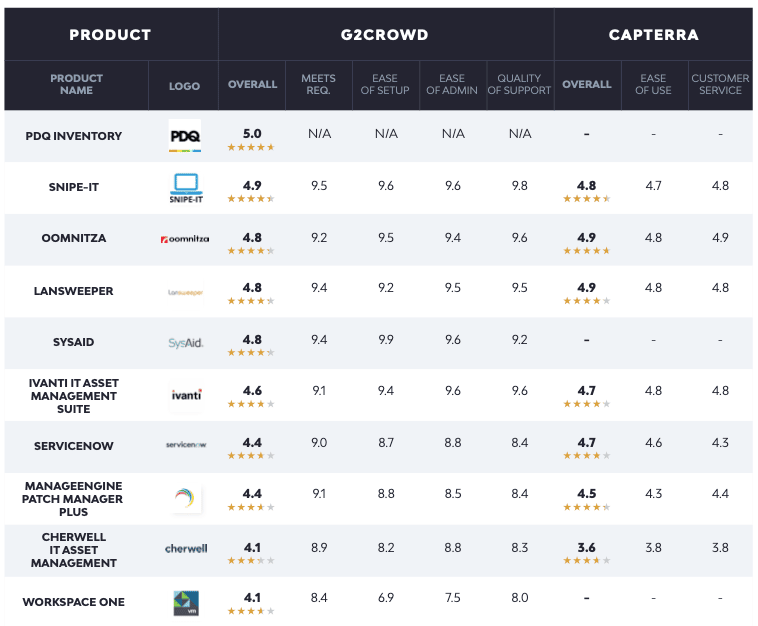This screenshot has height=626, width=758.
Task: Select the CUSTOMER SERVICE column header
Action: (x=720, y=84)
